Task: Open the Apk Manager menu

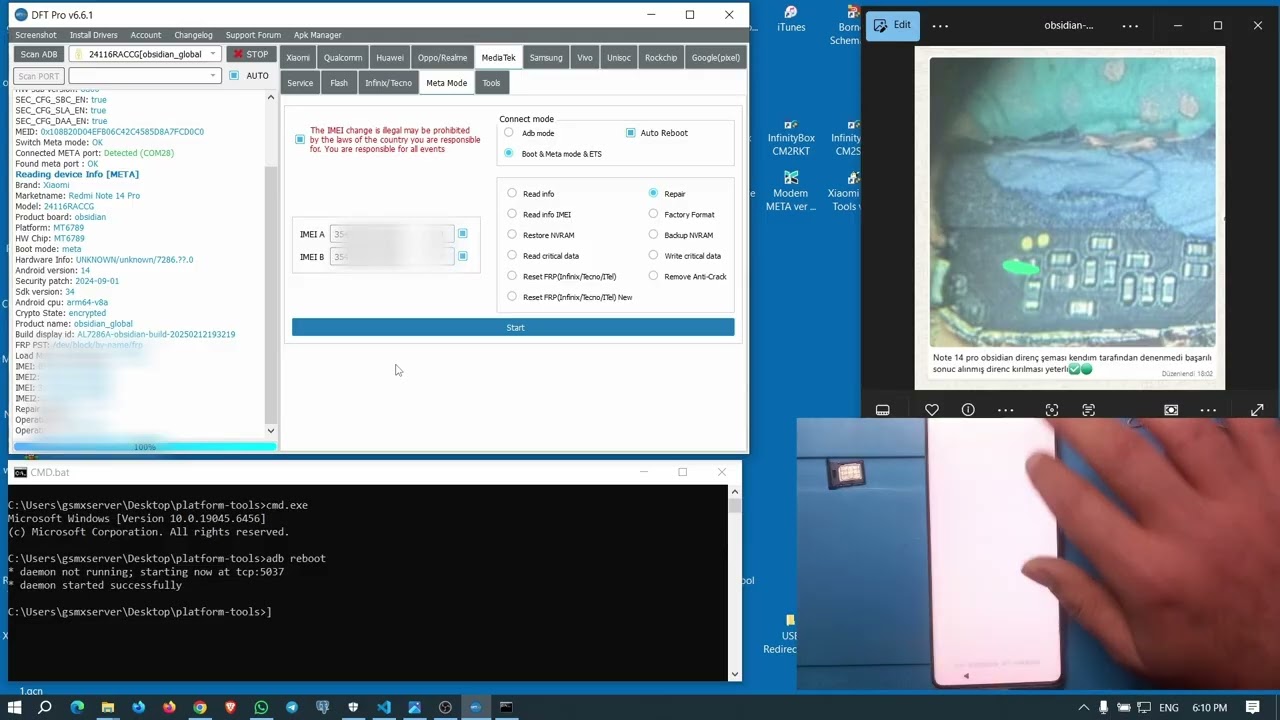Action: pos(317,35)
